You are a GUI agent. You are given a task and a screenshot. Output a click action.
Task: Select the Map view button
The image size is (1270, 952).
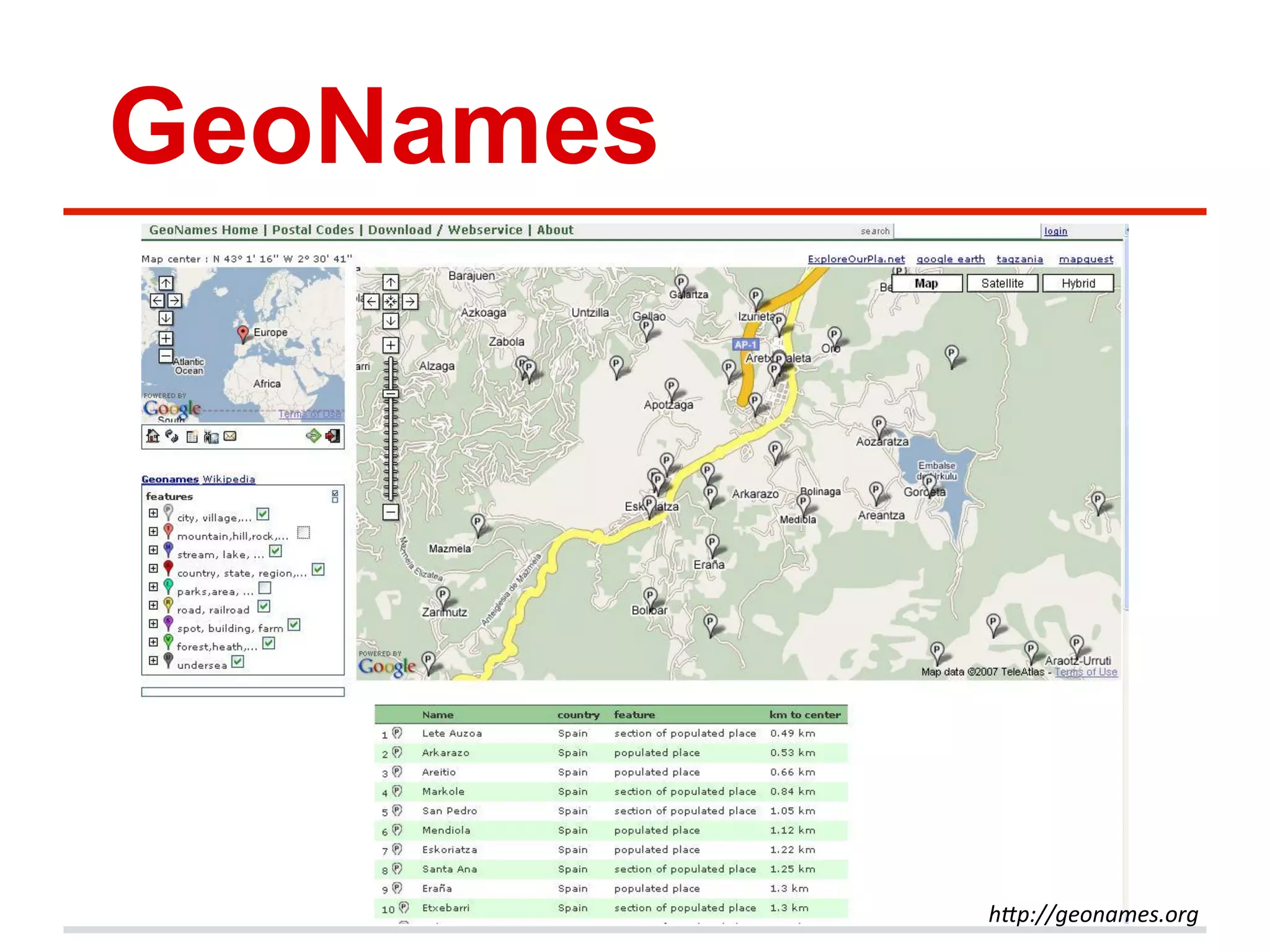click(926, 283)
